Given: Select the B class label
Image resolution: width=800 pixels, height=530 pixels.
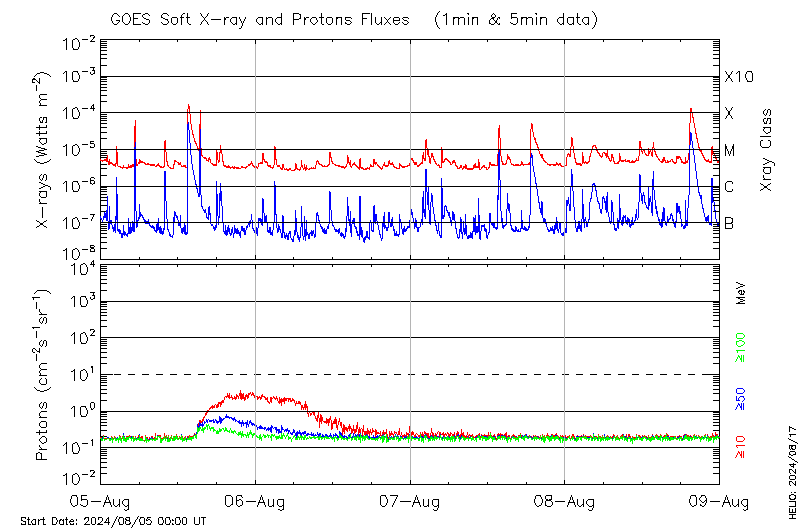Looking at the screenshot, I should (730, 223).
